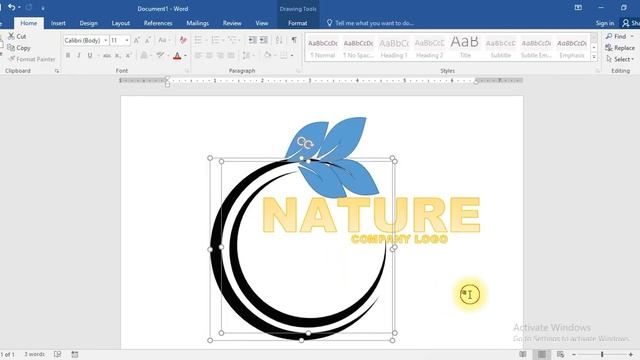Switch to the Insert tab
This screenshot has height=360, width=640.
[x=58, y=23]
